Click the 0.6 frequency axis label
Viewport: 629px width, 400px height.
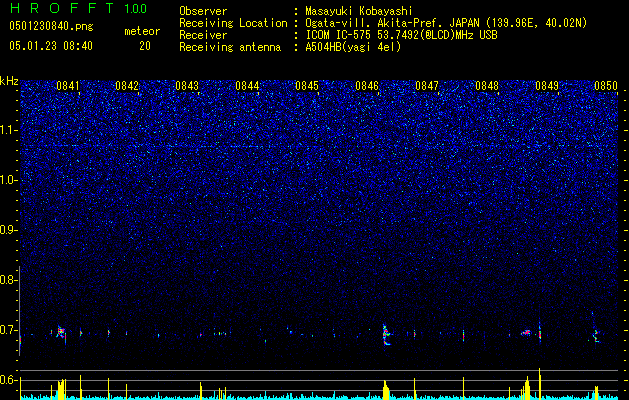pos(8,380)
